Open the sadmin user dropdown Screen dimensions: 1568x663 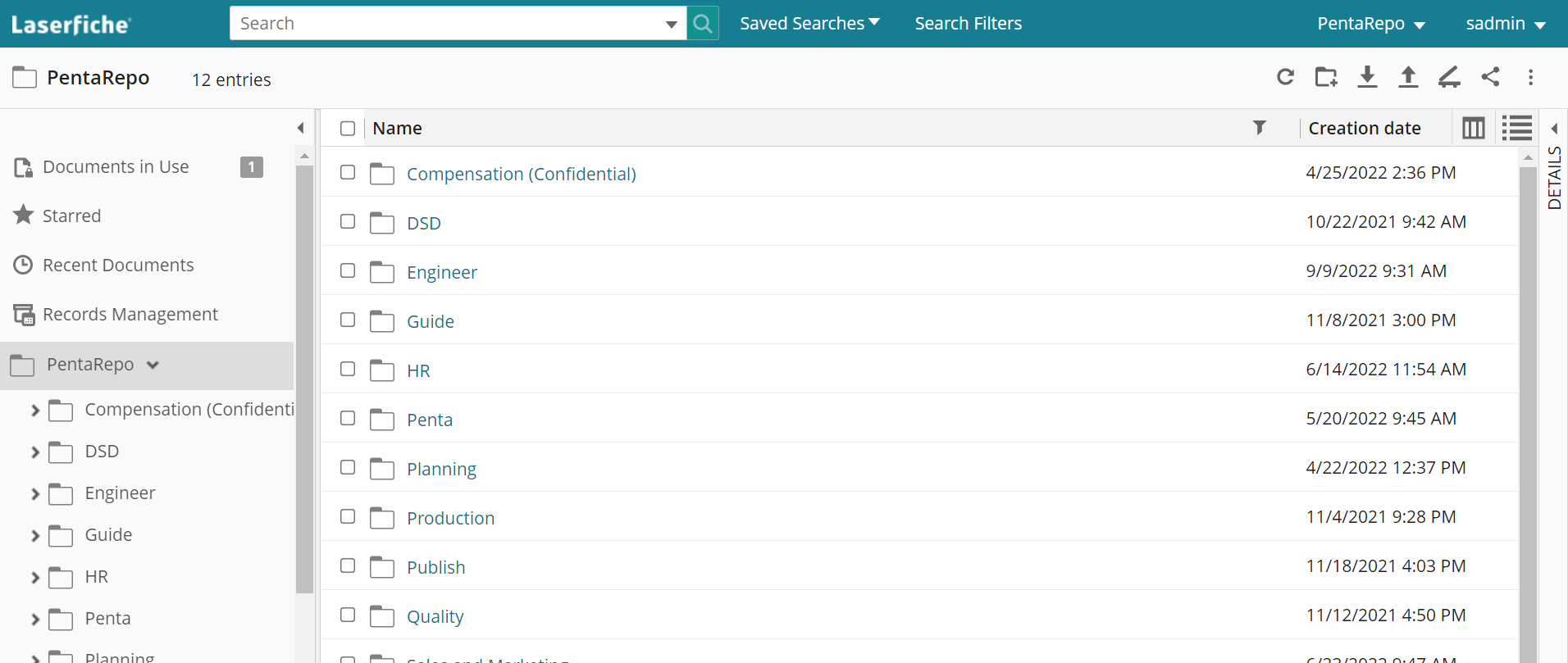1506,24
